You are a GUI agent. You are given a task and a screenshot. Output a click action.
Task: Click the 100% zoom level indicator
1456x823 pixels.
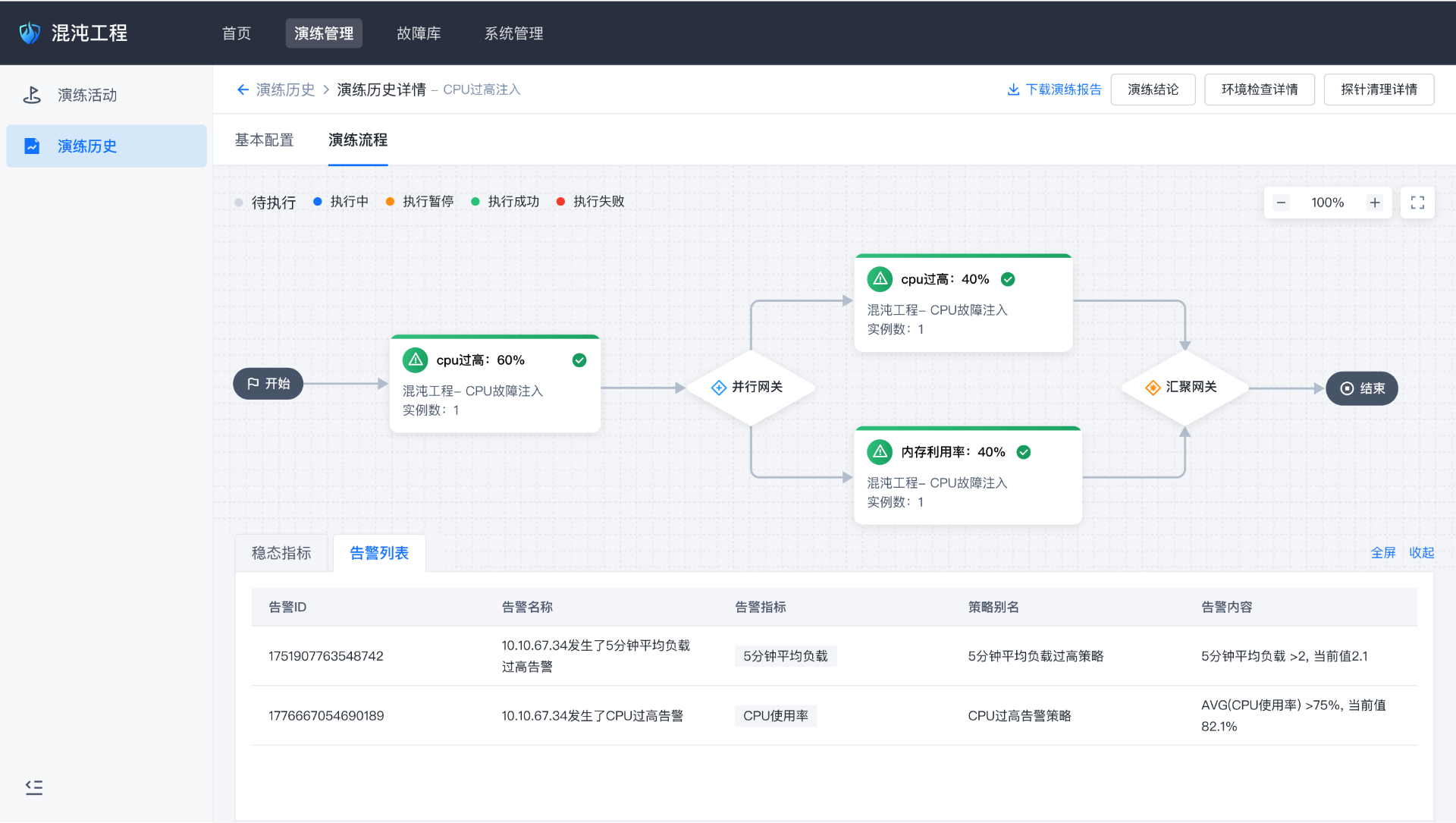(x=1328, y=203)
